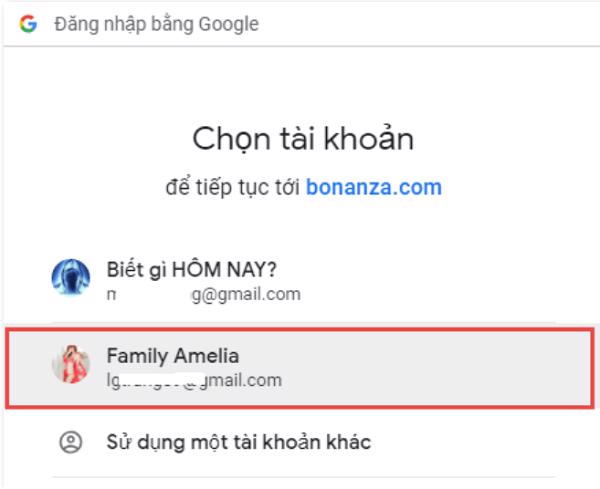Click the "Chọn tài khoản" heading
The height and width of the screenshot is (489, 600).
(300, 138)
